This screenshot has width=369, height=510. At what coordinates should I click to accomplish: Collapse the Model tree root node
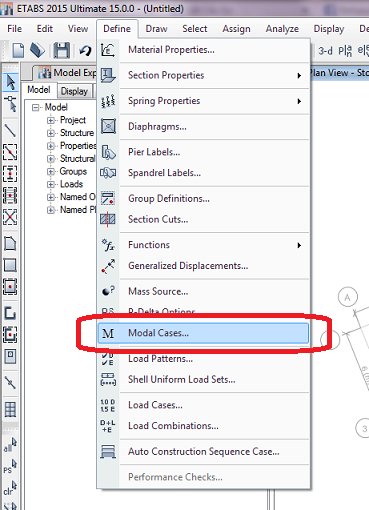click(x=35, y=107)
